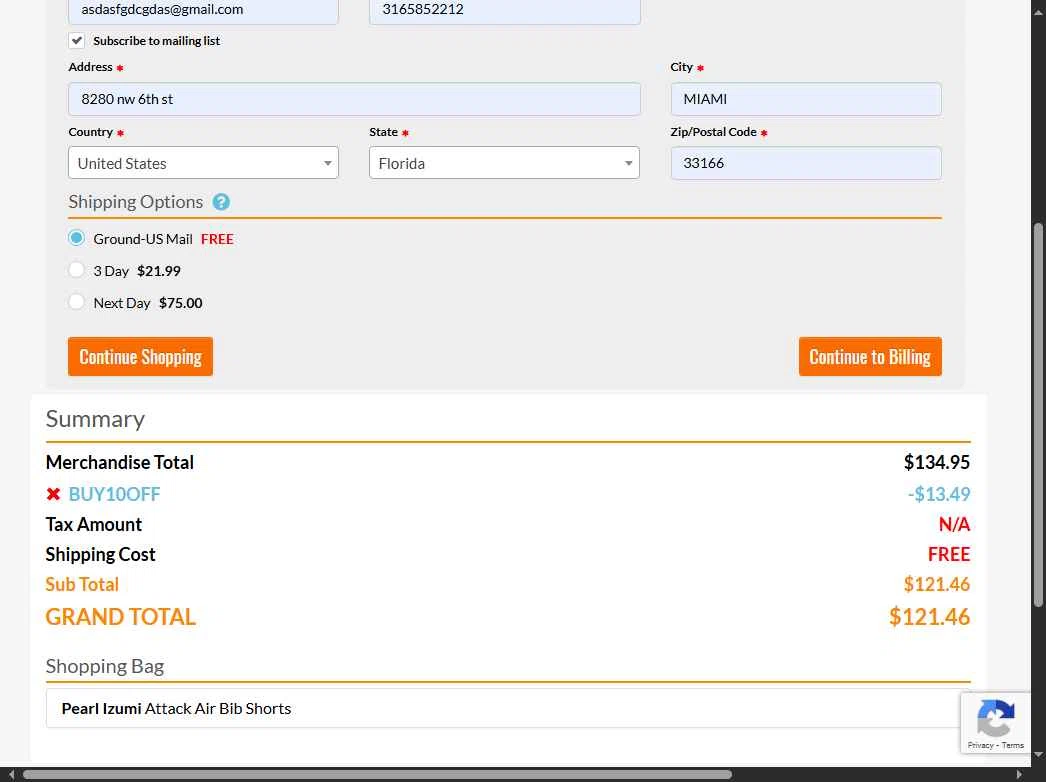The image size is (1046, 782).
Task: Click the horizontal scrollbar left arrow
Action: pyautogui.click(x=11, y=775)
